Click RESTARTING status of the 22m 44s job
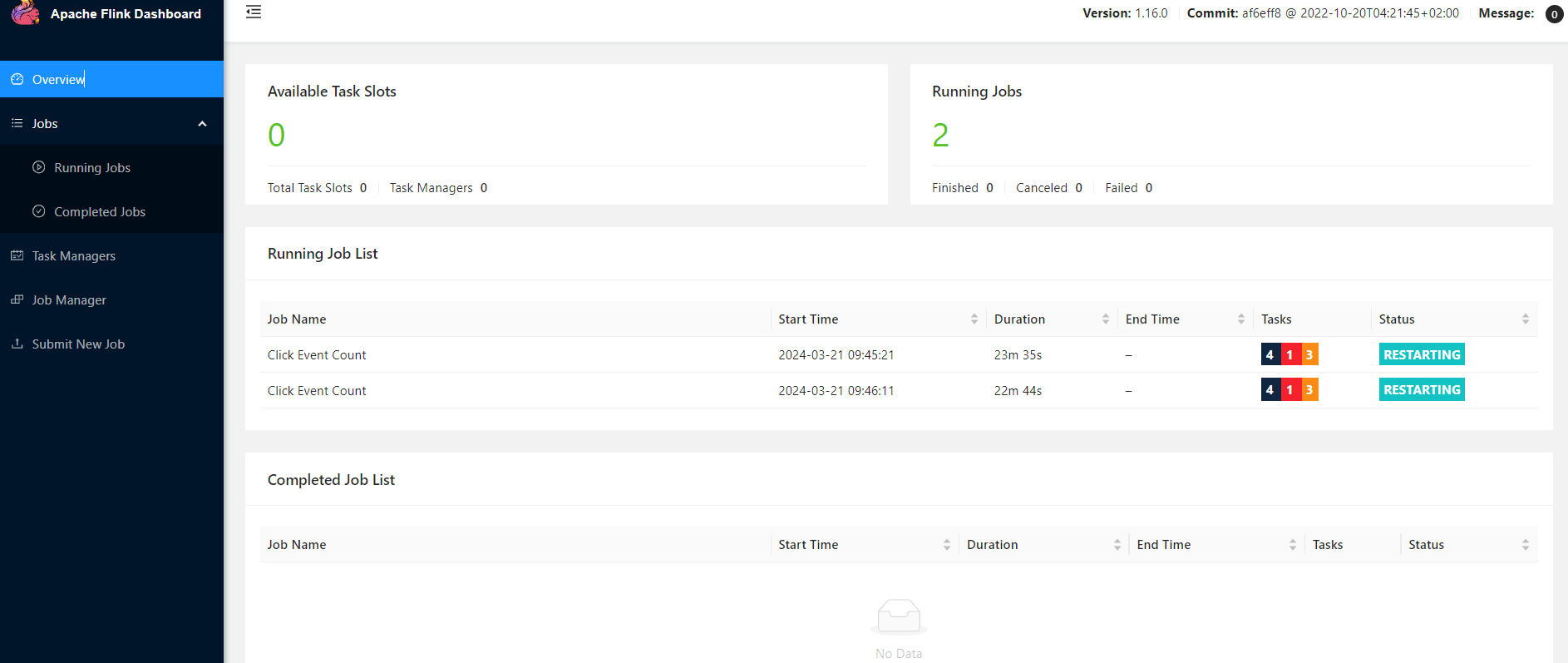This screenshot has height=663, width=1568. click(1422, 389)
